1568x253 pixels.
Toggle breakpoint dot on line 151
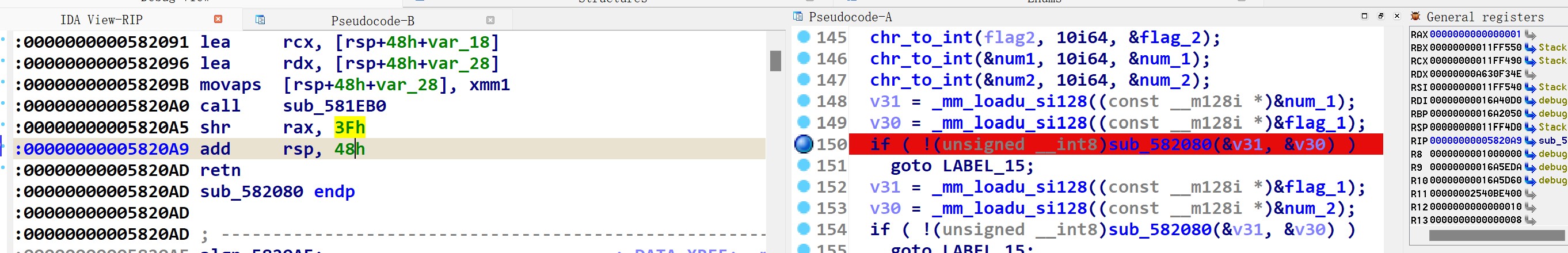pyautogui.click(x=804, y=166)
